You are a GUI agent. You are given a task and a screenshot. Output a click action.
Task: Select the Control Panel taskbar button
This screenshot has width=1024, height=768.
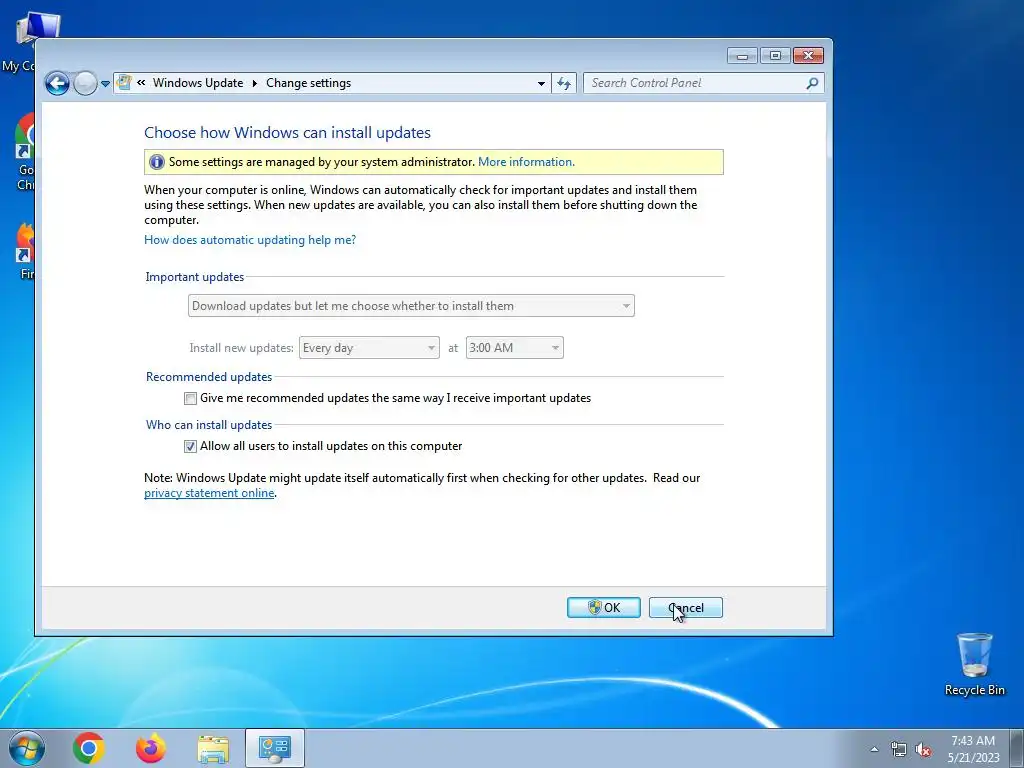click(275, 748)
